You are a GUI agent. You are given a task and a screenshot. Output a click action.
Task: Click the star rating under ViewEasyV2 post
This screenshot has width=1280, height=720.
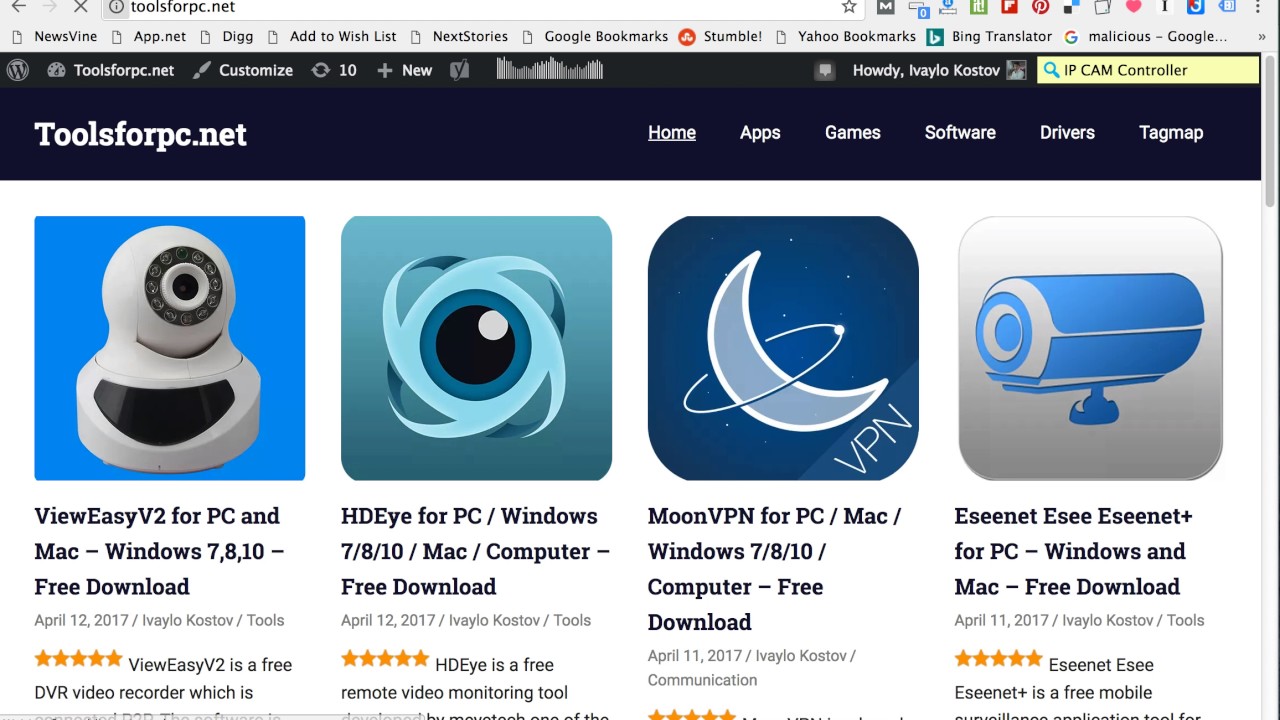tap(78, 659)
